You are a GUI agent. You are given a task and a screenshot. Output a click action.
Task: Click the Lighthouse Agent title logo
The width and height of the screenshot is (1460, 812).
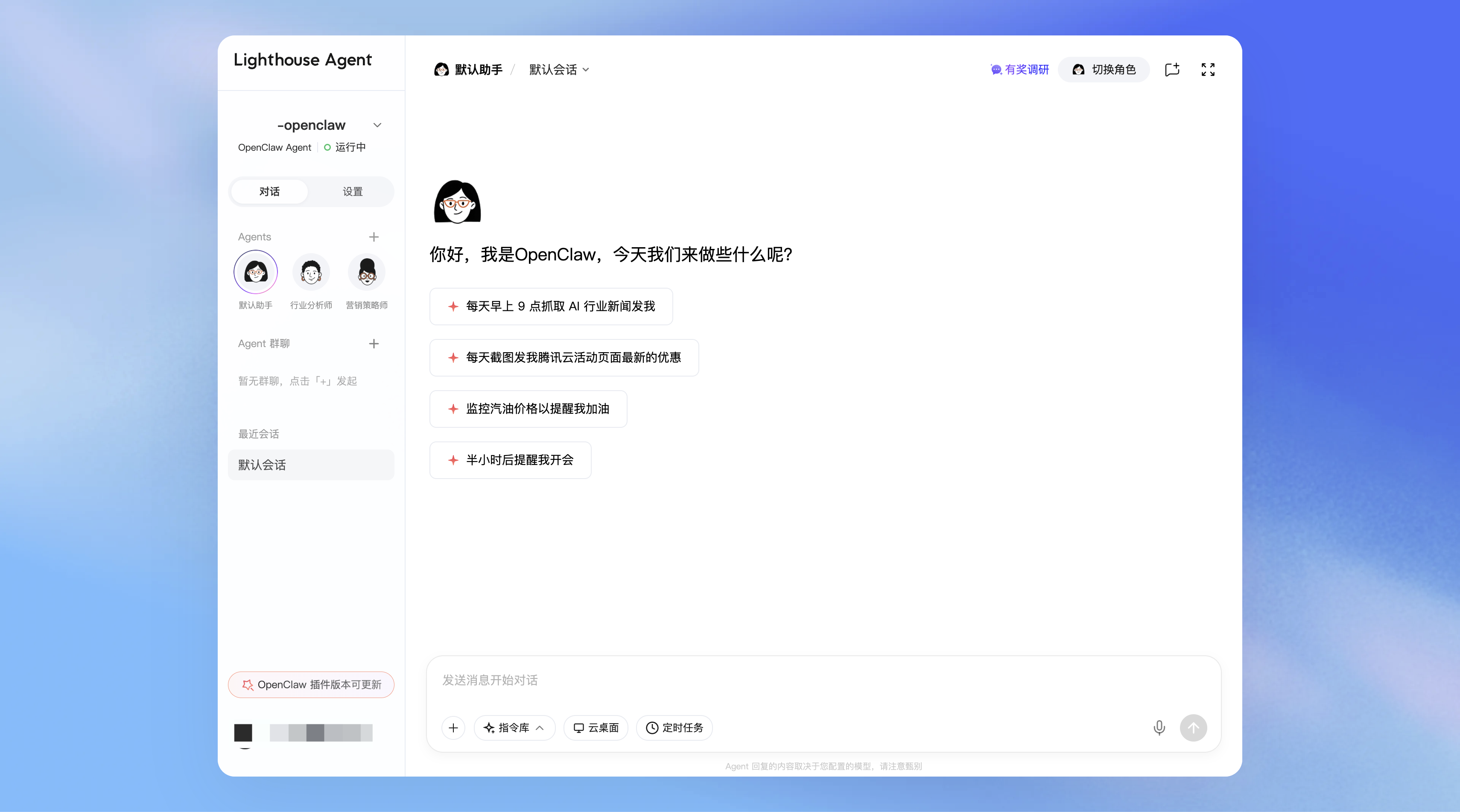[x=303, y=59]
